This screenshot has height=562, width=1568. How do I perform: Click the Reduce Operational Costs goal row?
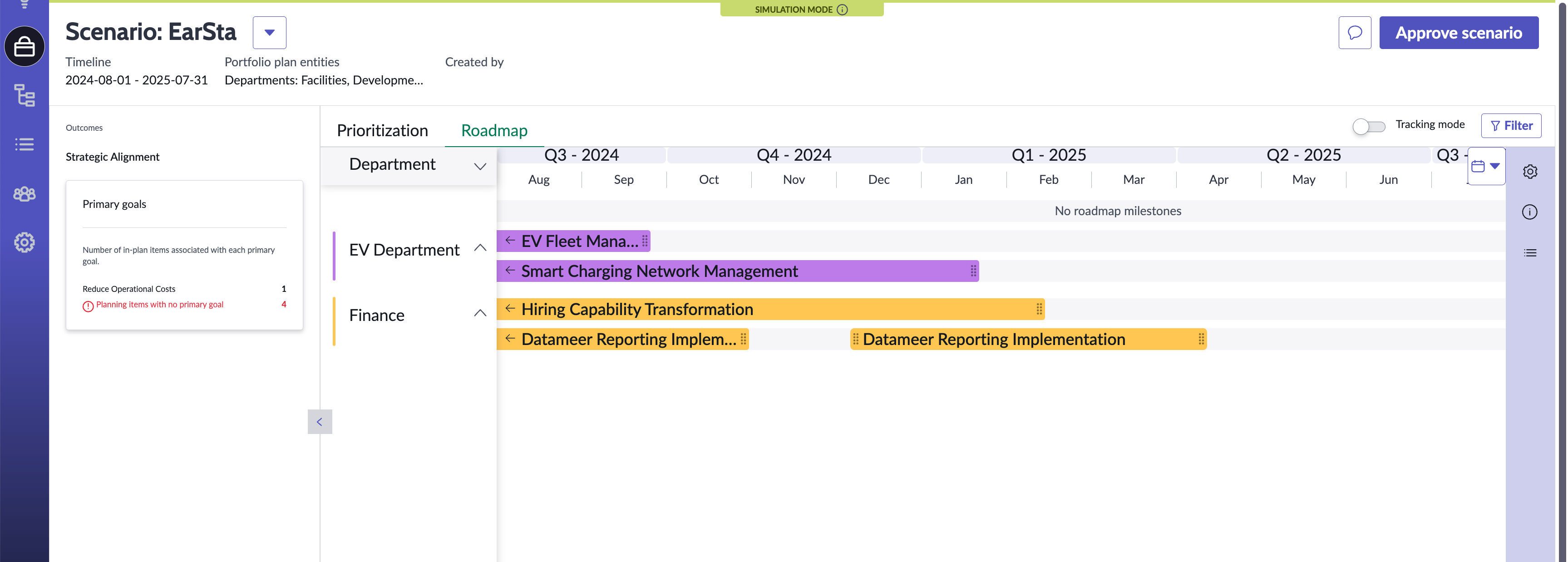point(184,289)
